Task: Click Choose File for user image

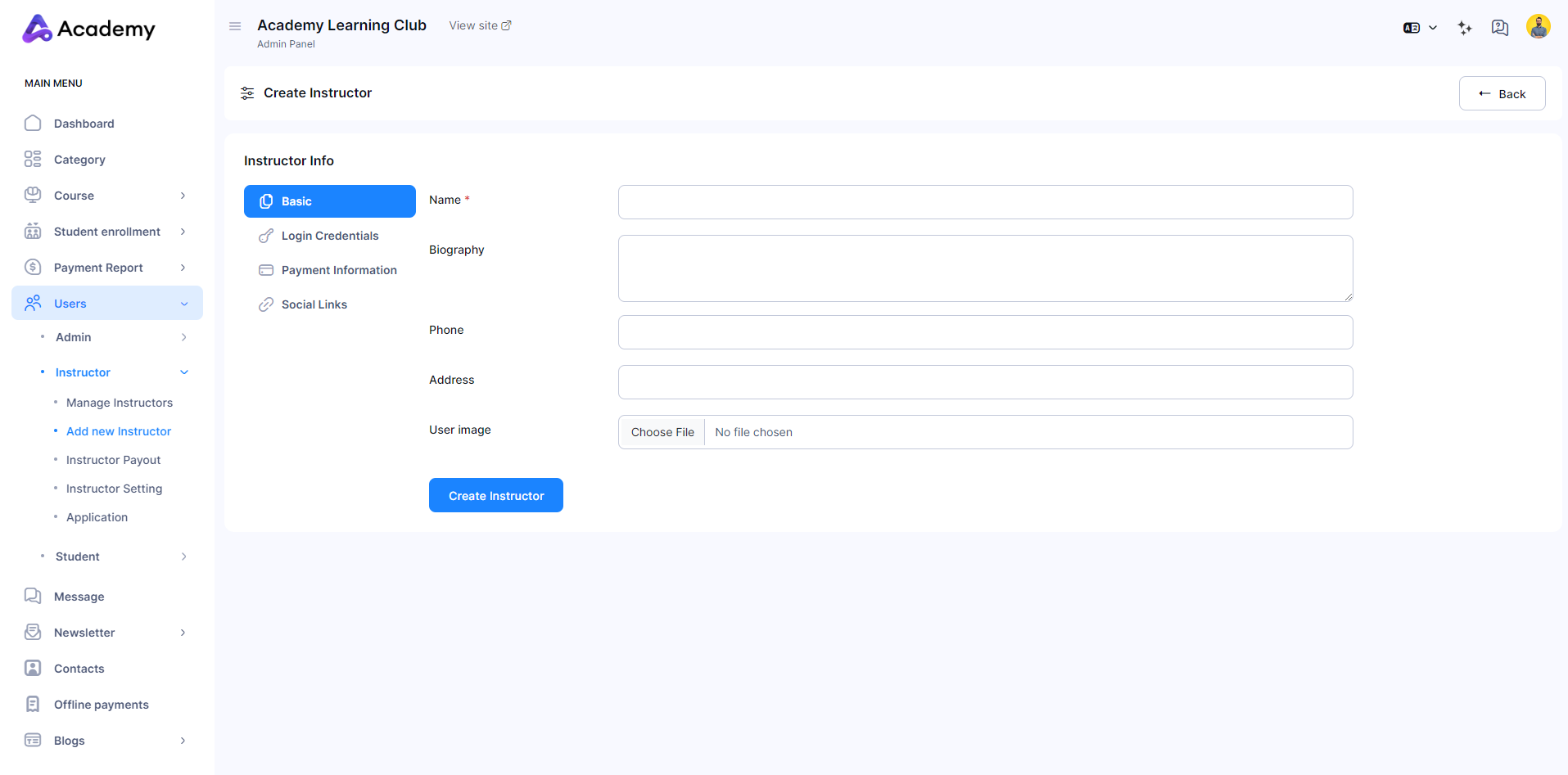Action: 662,432
